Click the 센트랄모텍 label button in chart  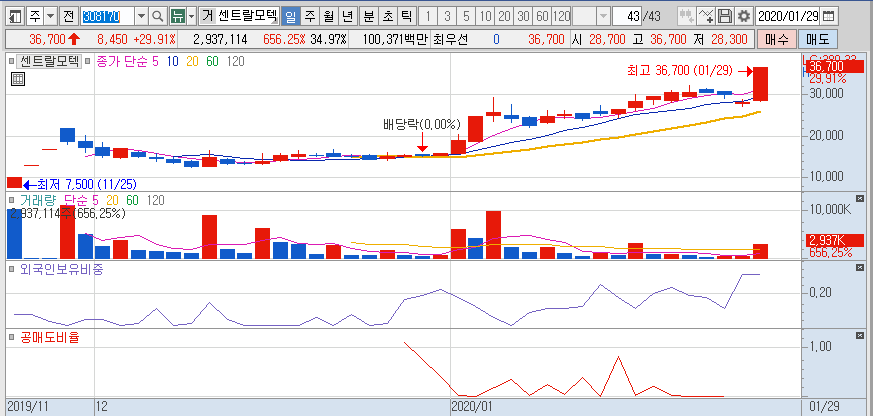(50, 61)
